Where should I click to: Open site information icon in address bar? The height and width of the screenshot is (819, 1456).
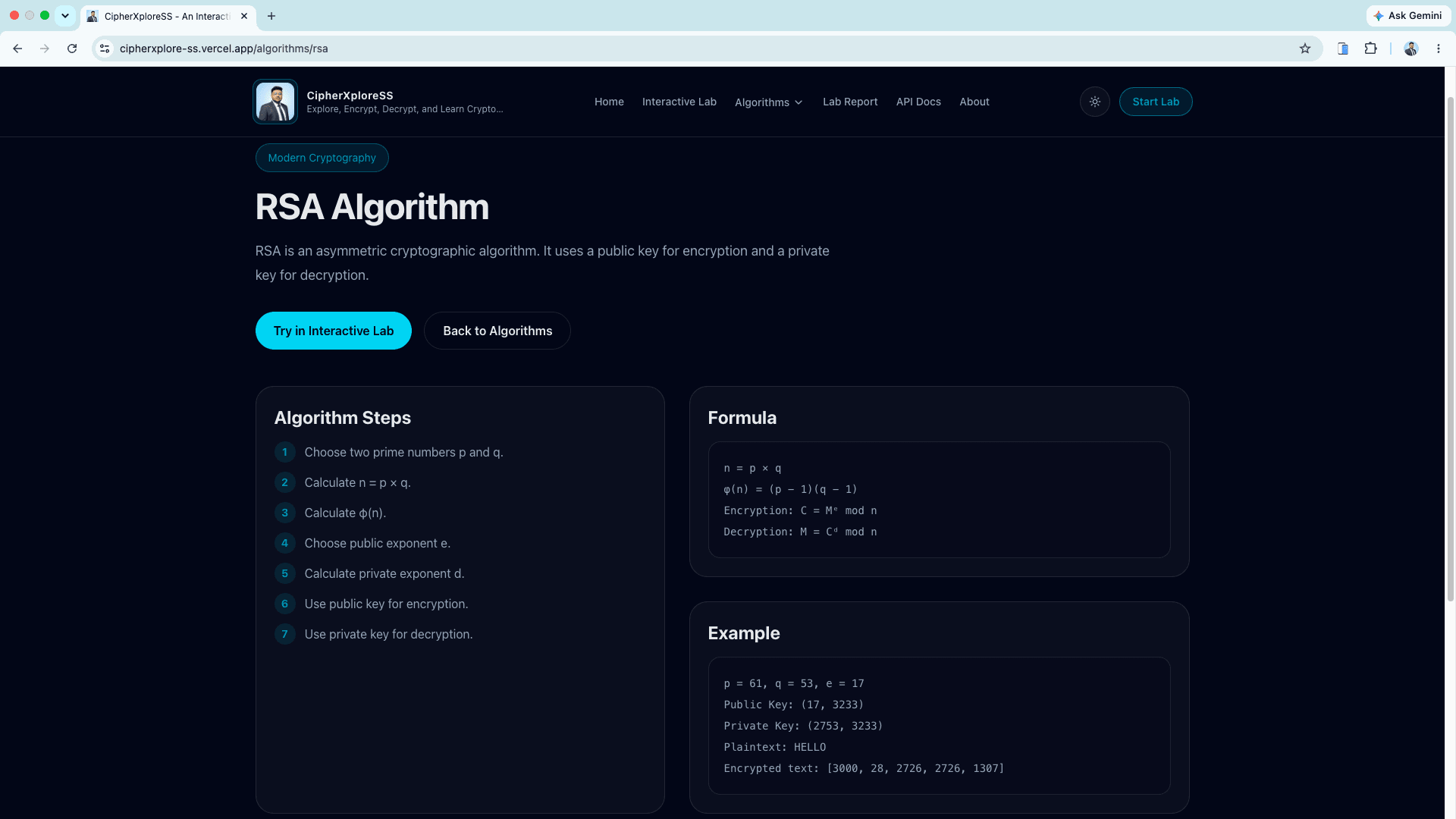click(x=105, y=49)
